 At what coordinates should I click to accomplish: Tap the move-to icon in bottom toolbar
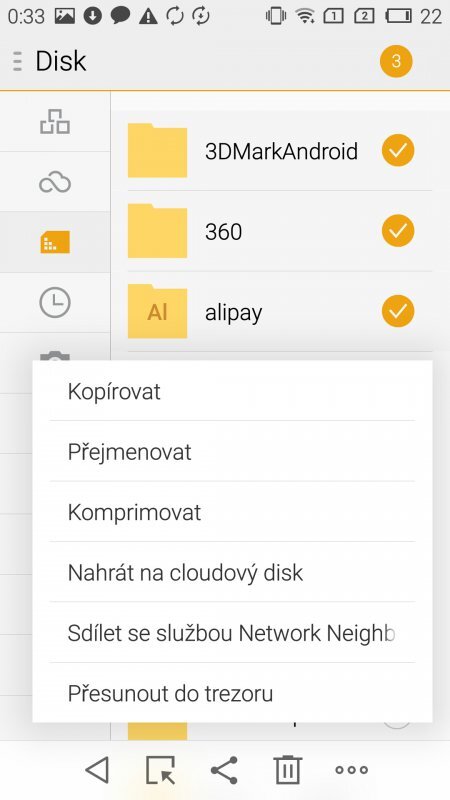(160, 769)
